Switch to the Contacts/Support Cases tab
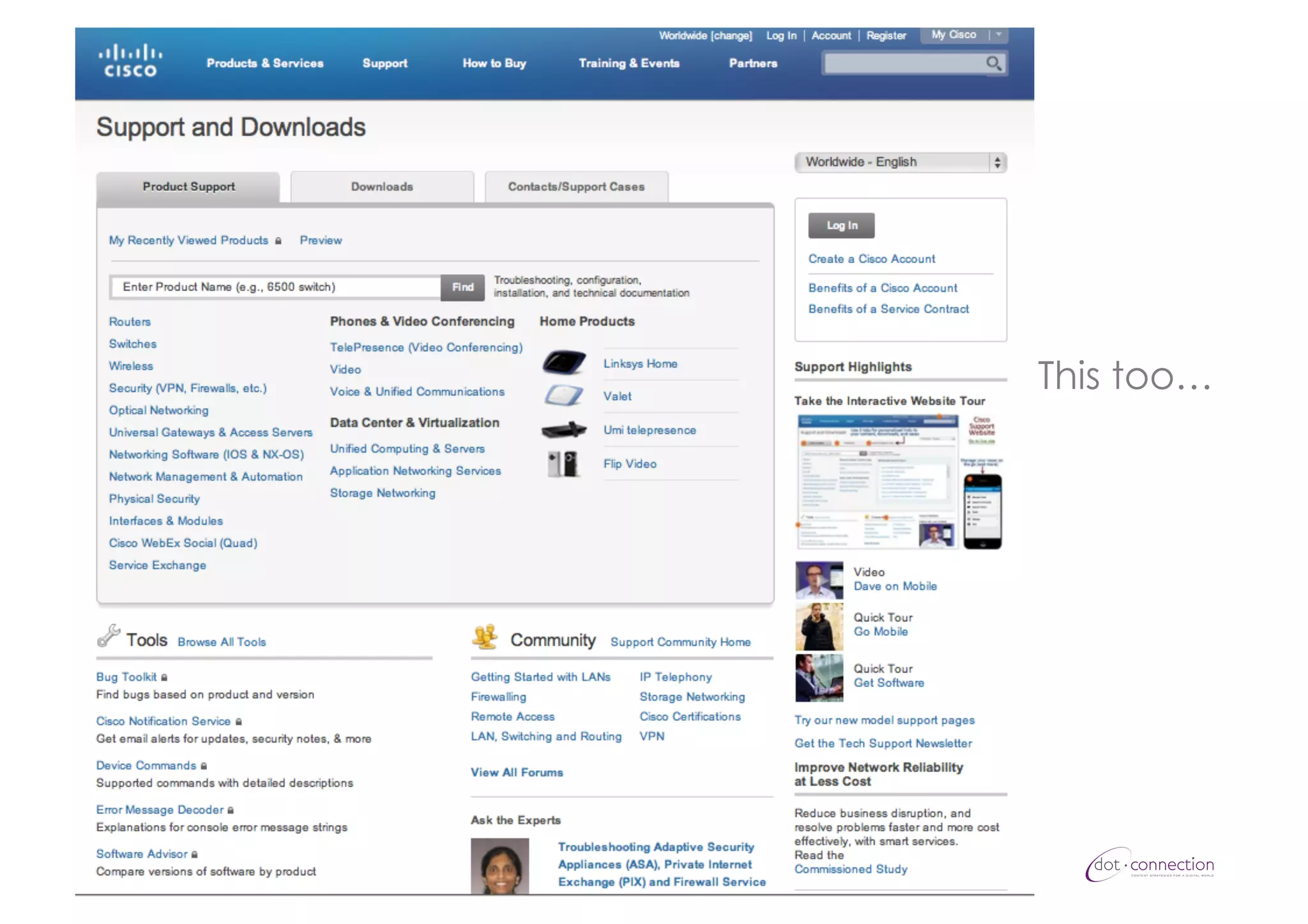Image resolution: width=1308 pixels, height=924 pixels. (x=576, y=187)
